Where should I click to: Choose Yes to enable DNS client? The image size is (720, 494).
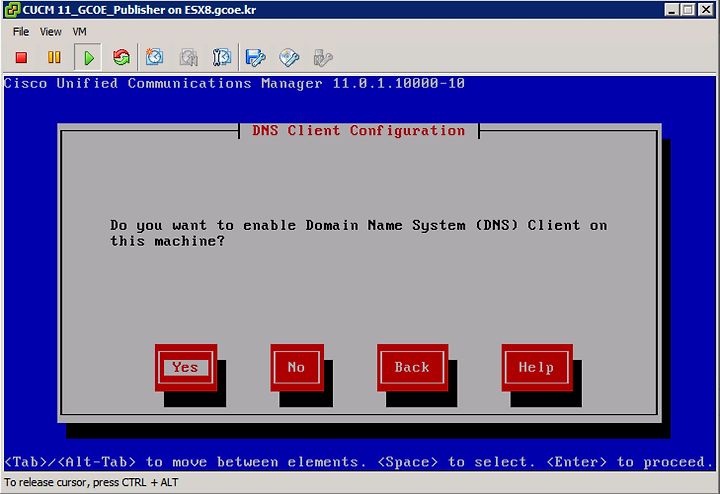pos(186,367)
